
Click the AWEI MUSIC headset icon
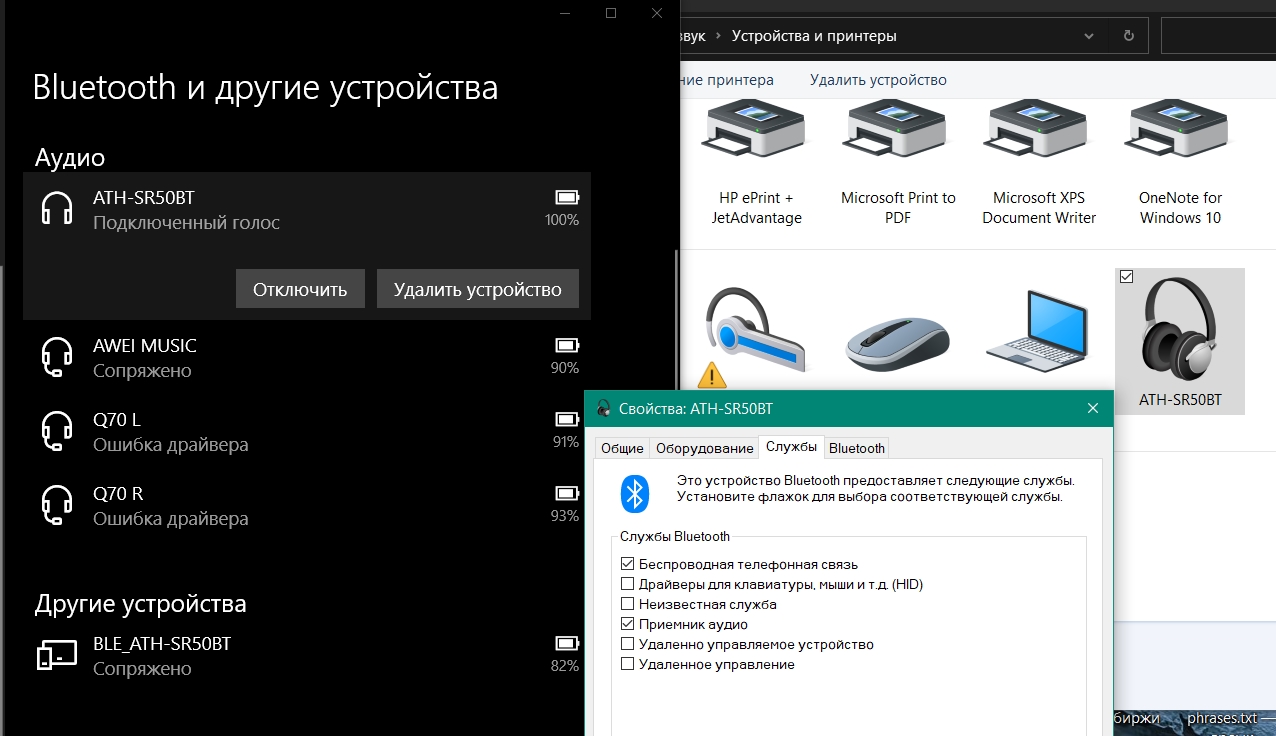pyautogui.click(x=57, y=357)
